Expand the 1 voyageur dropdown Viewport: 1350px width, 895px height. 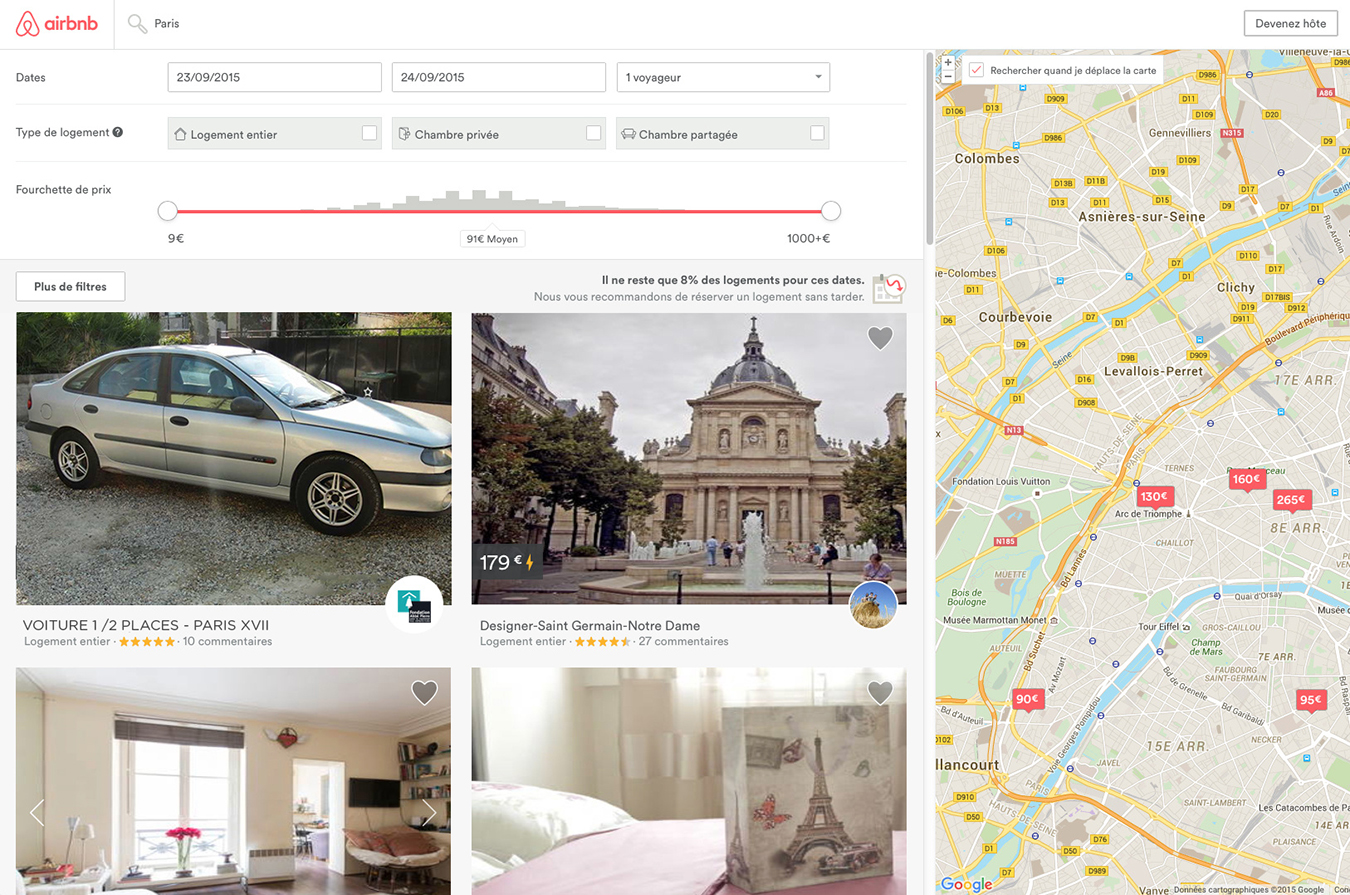pyautogui.click(x=723, y=77)
